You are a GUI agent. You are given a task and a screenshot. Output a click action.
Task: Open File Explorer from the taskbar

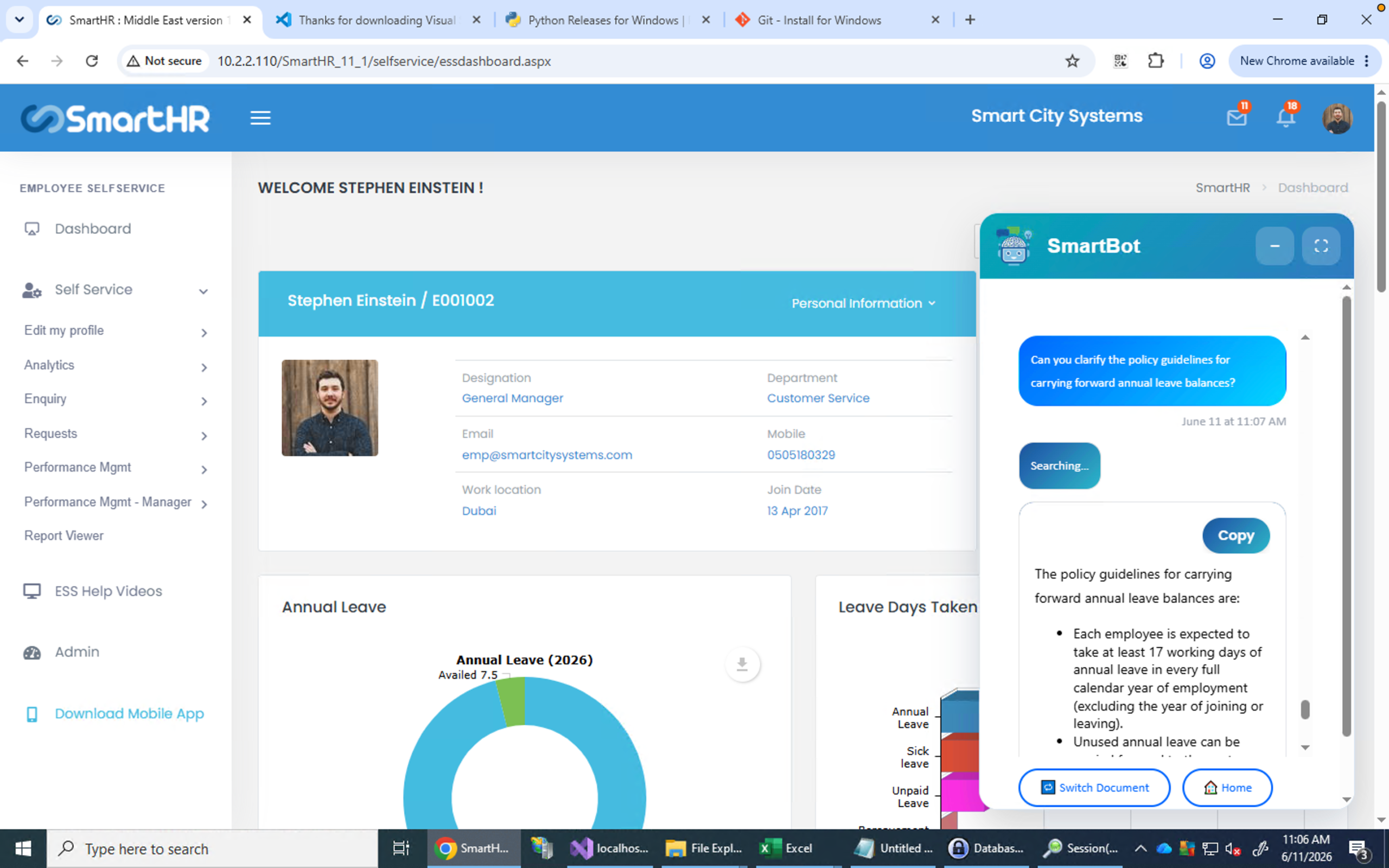point(704,848)
